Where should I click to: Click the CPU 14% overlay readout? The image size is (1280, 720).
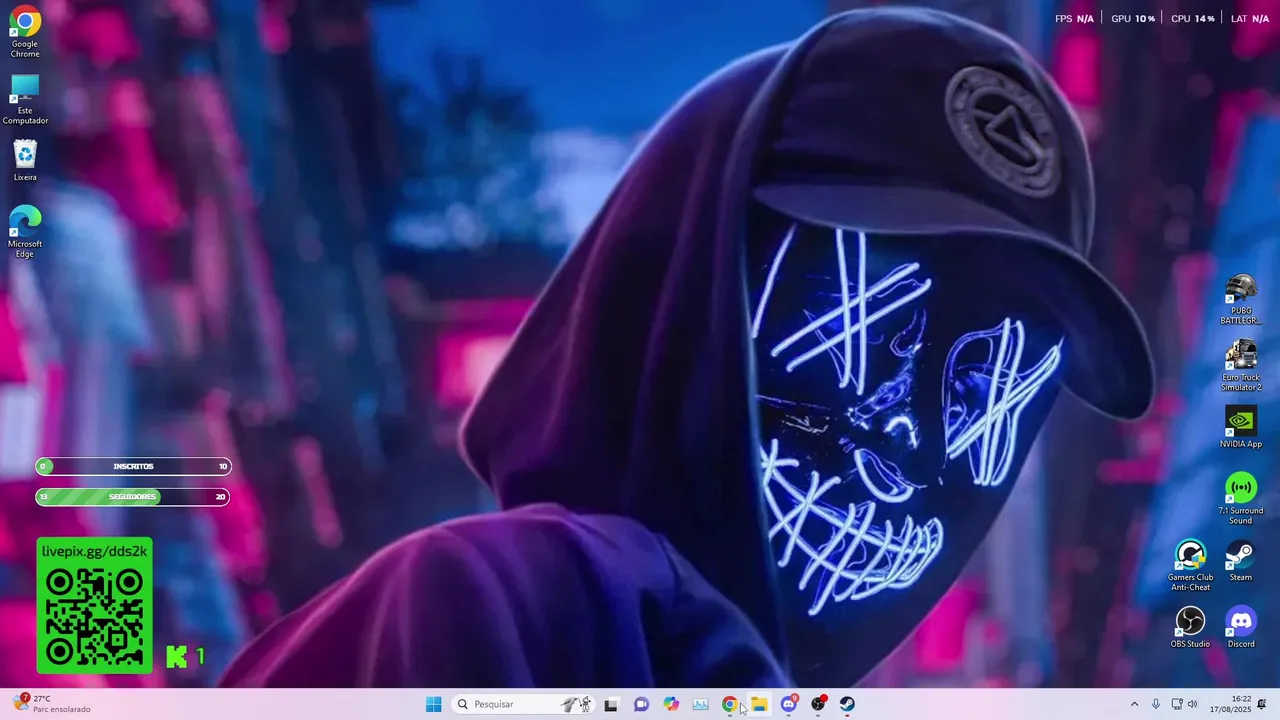(x=1192, y=19)
